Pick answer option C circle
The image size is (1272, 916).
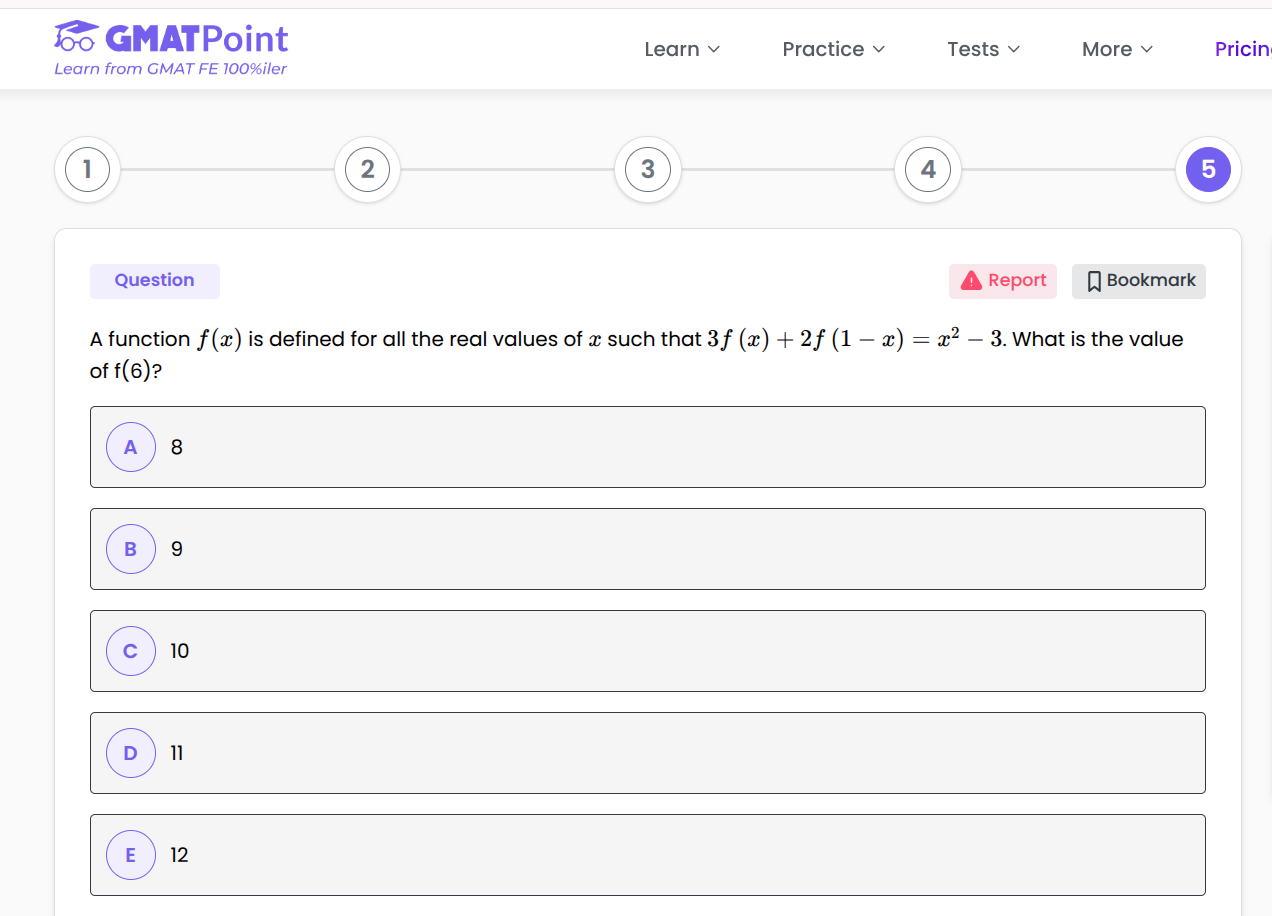(131, 651)
